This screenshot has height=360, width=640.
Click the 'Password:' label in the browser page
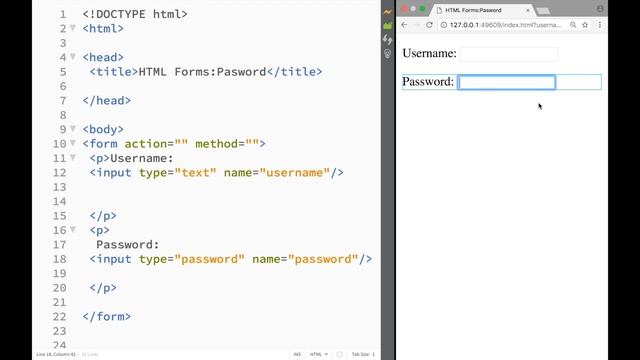(x=428, y=82)
